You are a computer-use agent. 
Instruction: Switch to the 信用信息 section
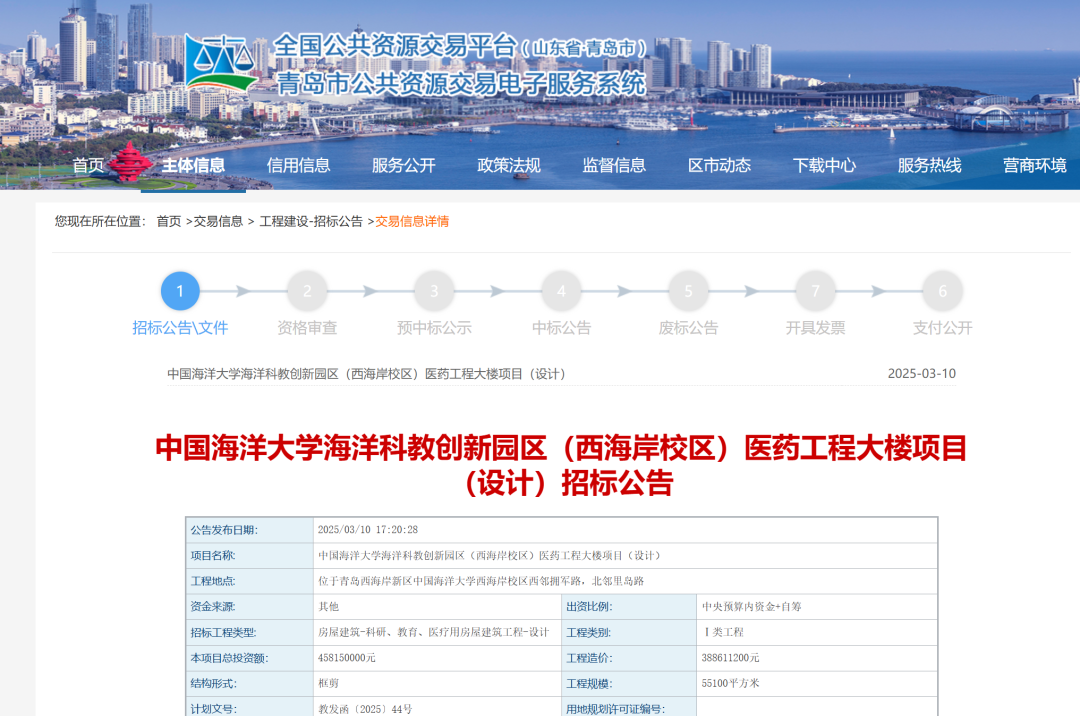[x=299, y=165]
